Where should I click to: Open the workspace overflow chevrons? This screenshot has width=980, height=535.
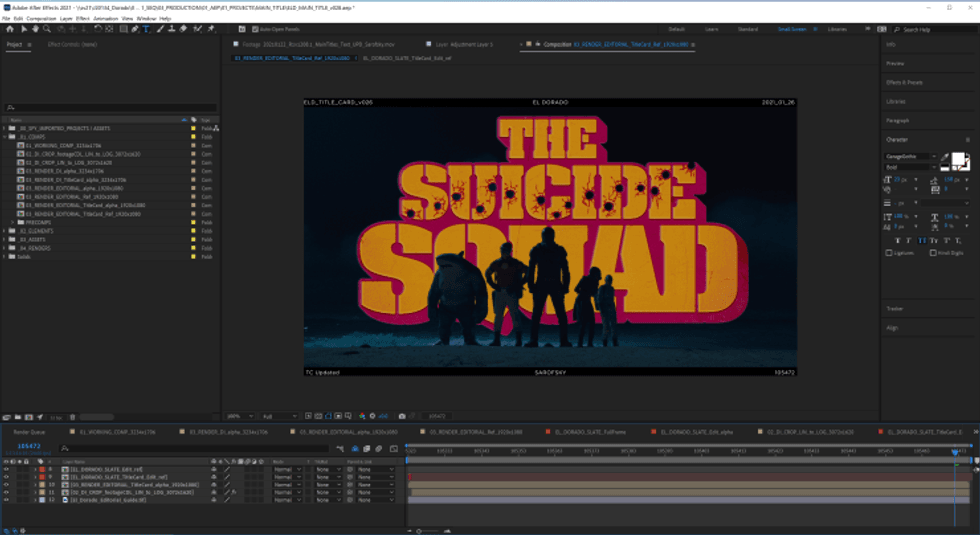(868, 29)
